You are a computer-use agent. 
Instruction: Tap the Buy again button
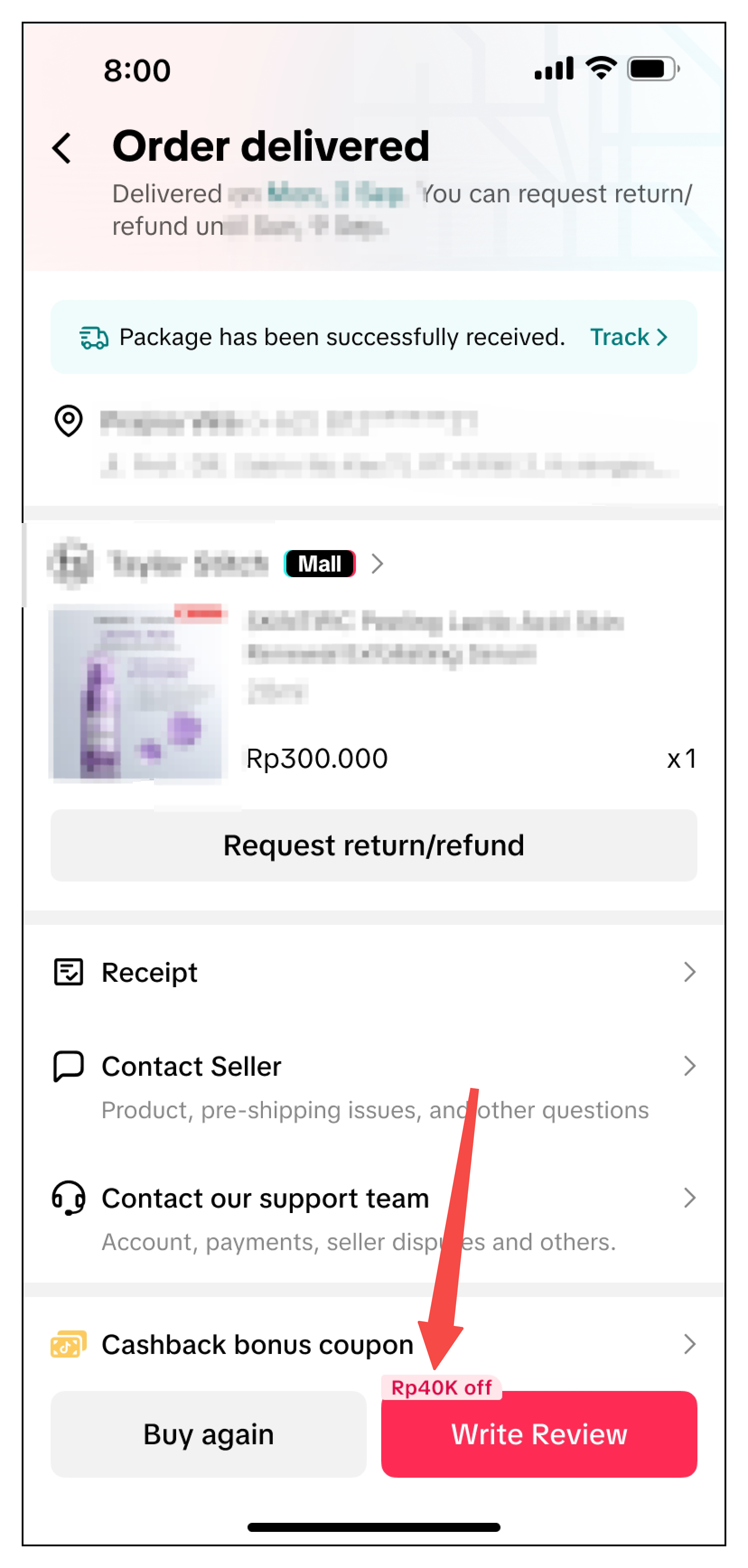[x=208, y=1433]
